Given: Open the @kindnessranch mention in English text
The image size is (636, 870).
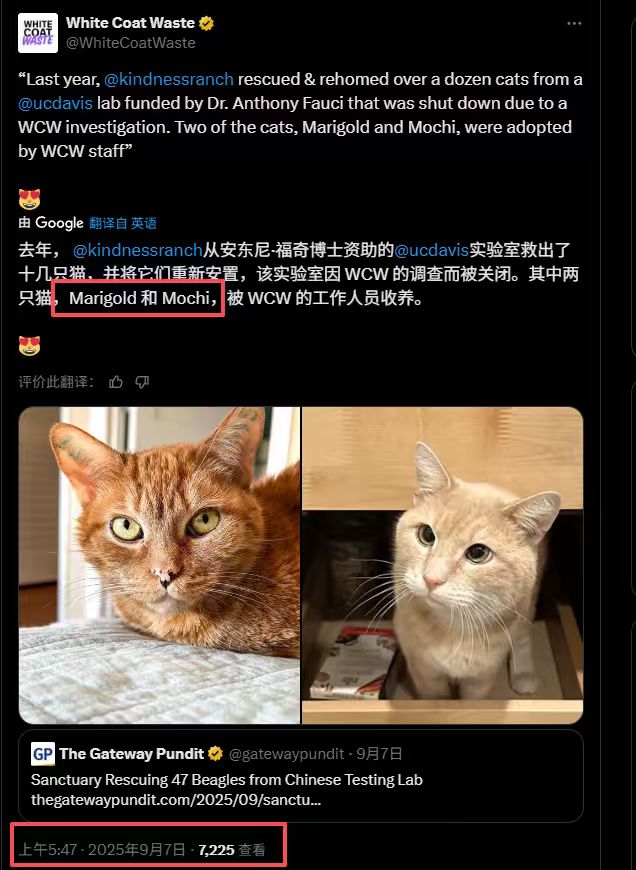Looking at the screenshot, I should [169, 79].
